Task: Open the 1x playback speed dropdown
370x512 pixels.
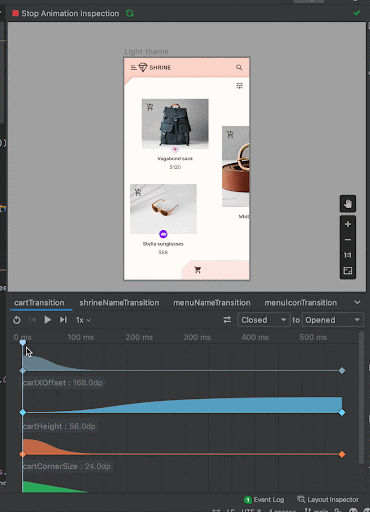Action: point(83,320)
